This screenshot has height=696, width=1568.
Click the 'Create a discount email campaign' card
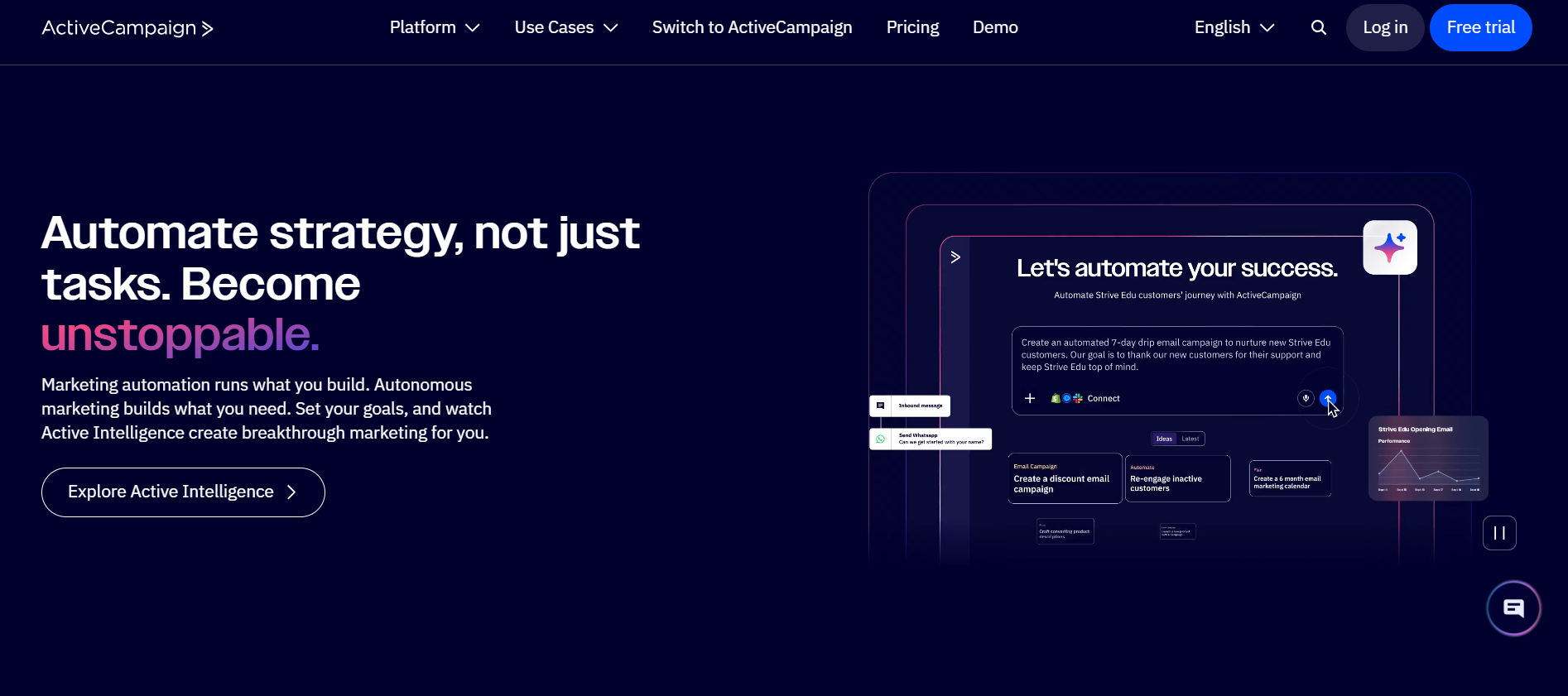(x=1065, y=478)
